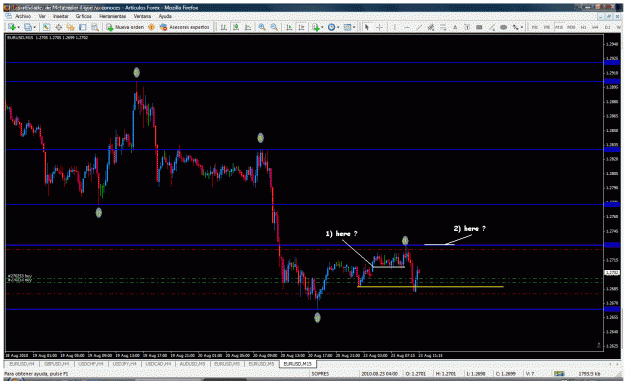The width and height of the screenshot is (625, 381).
Task: Open the MetaEditor icon
Action: pyautogui.click(x=151, y=27)
